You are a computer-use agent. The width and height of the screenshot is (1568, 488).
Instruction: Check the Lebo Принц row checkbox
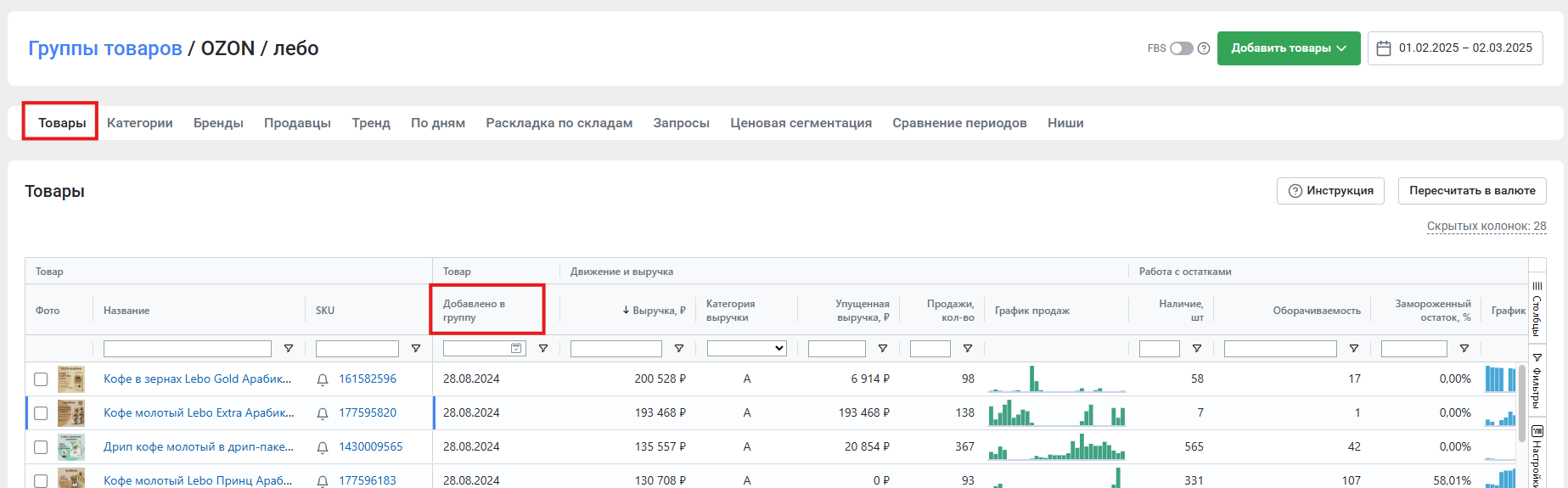pyautogui.click(x=41, y=481)
